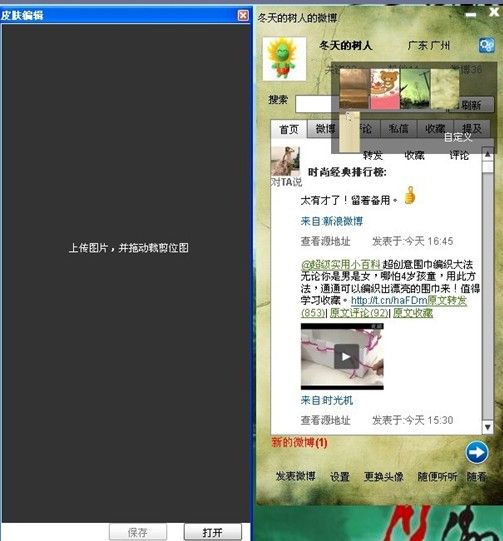Viewport: 503px width, 541px height.
Task: Click 原文收藏 link
Action: (413, 313)
